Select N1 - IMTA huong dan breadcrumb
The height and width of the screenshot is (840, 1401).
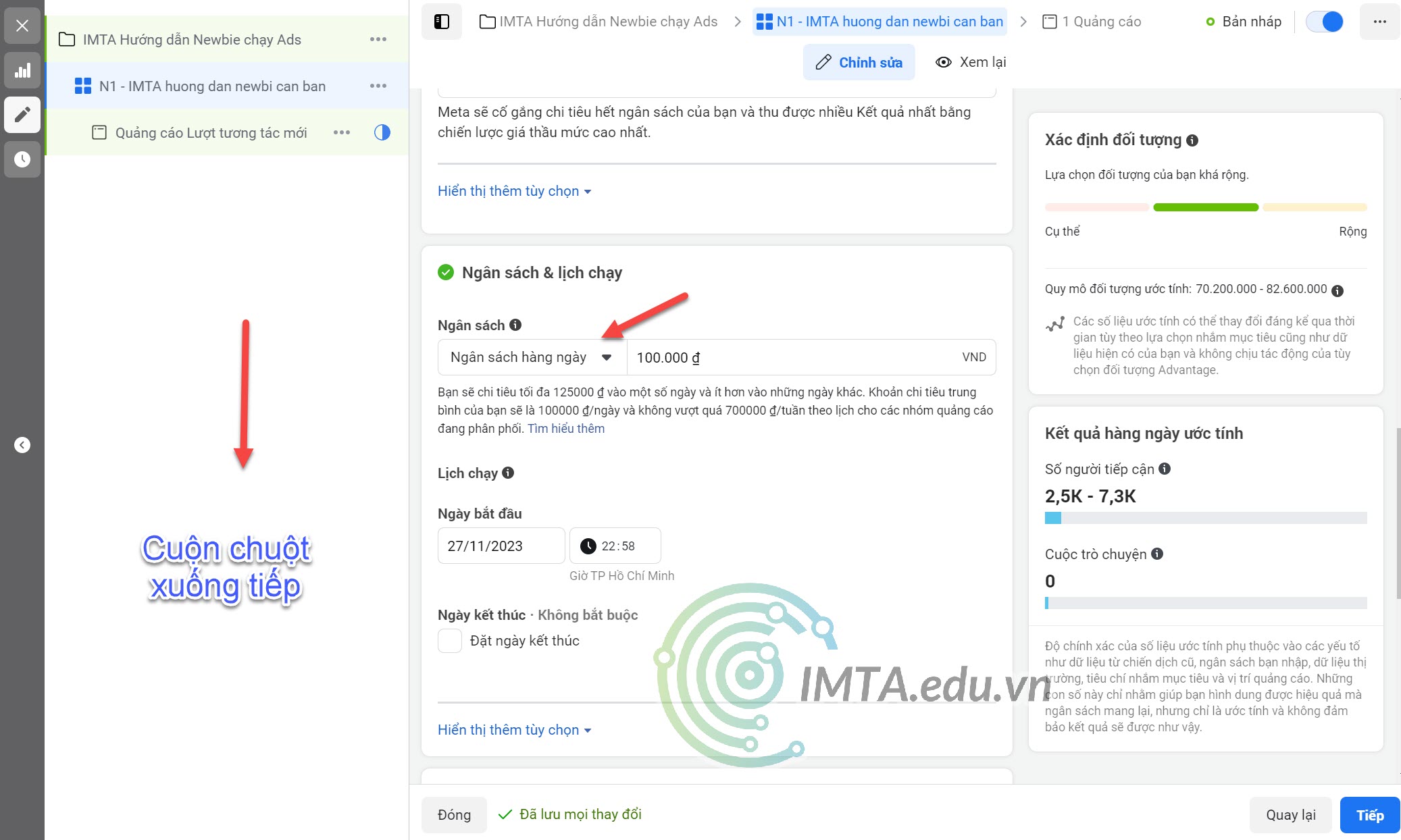[x=880, y=22]
